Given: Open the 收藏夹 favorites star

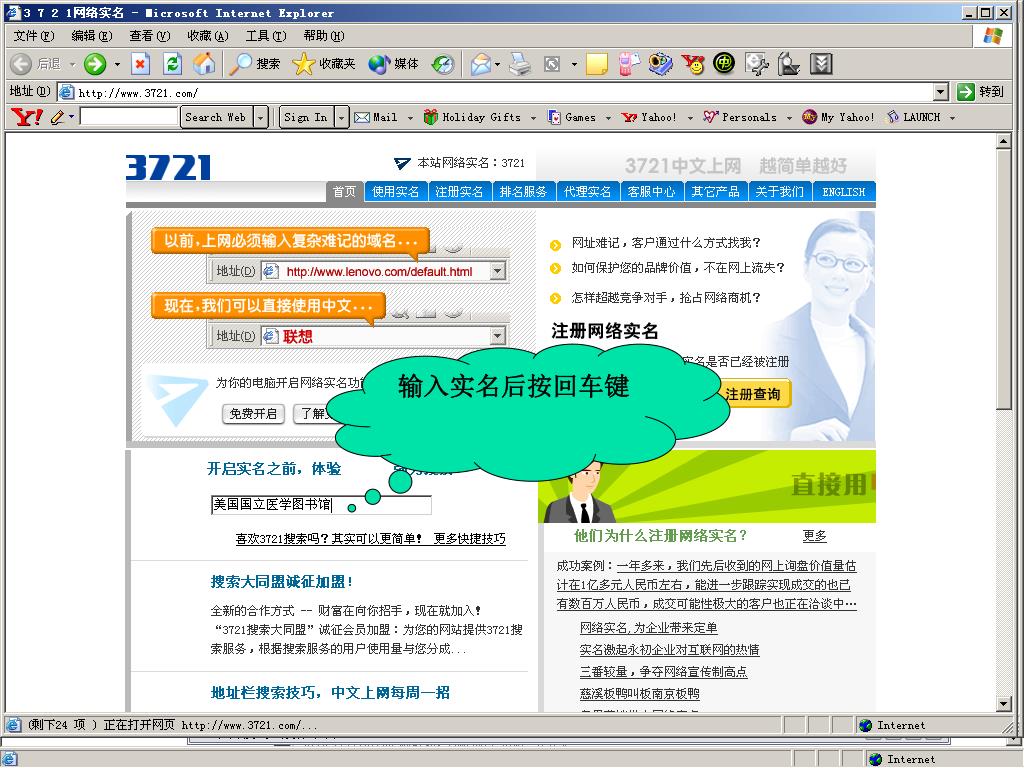Looking at the screenshot, I should pos(323,64).
